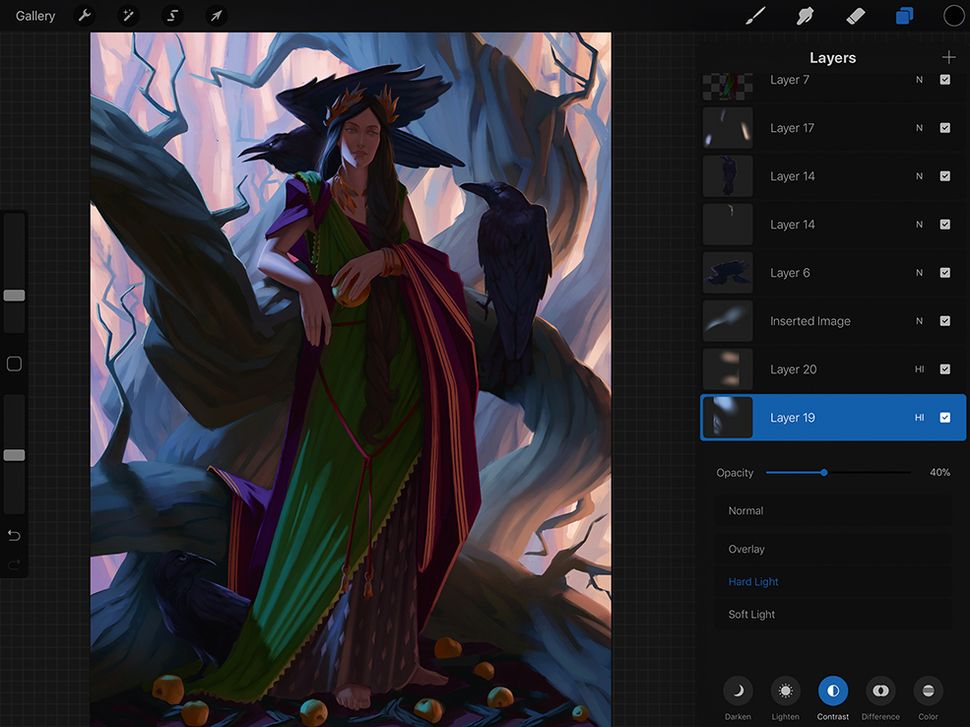Select the Brush tool
970x727 pixels.
pos(755,16)
